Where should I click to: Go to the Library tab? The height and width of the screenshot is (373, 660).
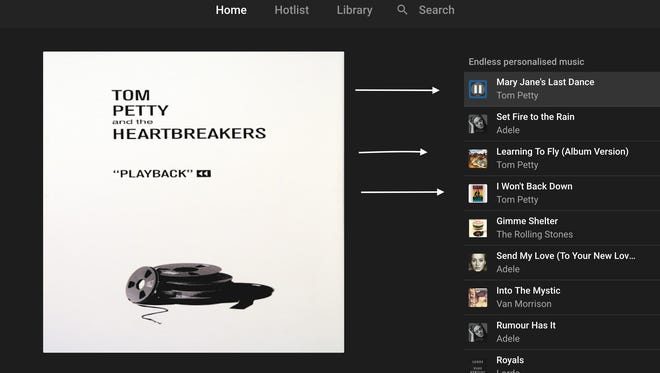click(354, 10)
